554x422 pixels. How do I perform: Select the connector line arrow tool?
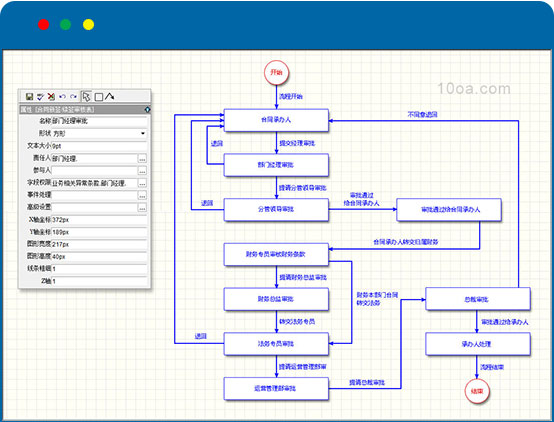pyautogui.click(x=110, y=96)
